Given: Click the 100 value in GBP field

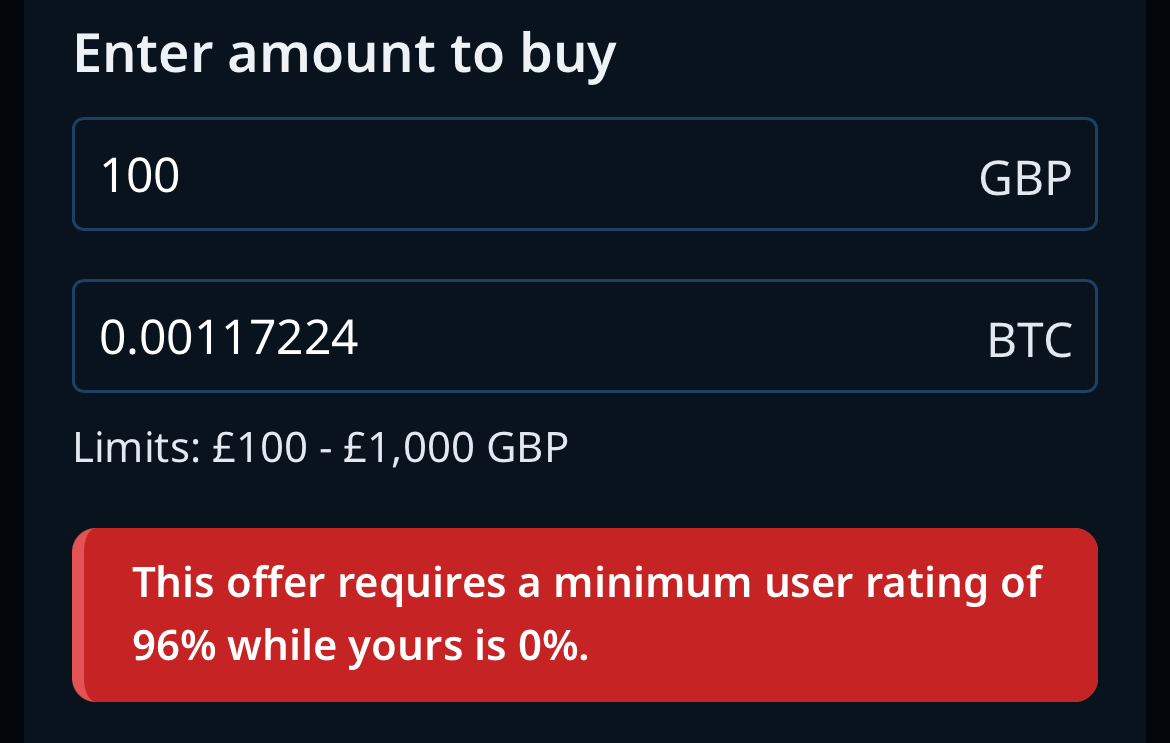Looking at the screenshot, I should 140,176.
